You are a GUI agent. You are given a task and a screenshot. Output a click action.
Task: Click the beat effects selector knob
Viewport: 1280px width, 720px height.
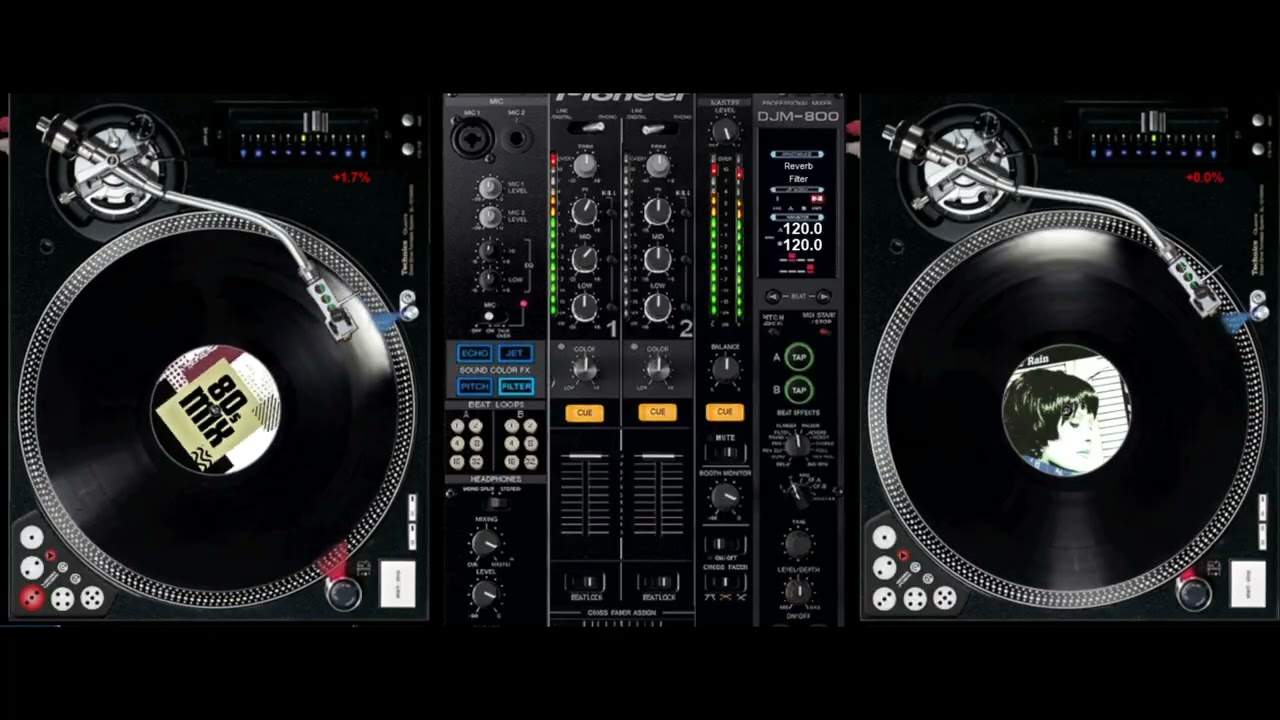(796, 444)
